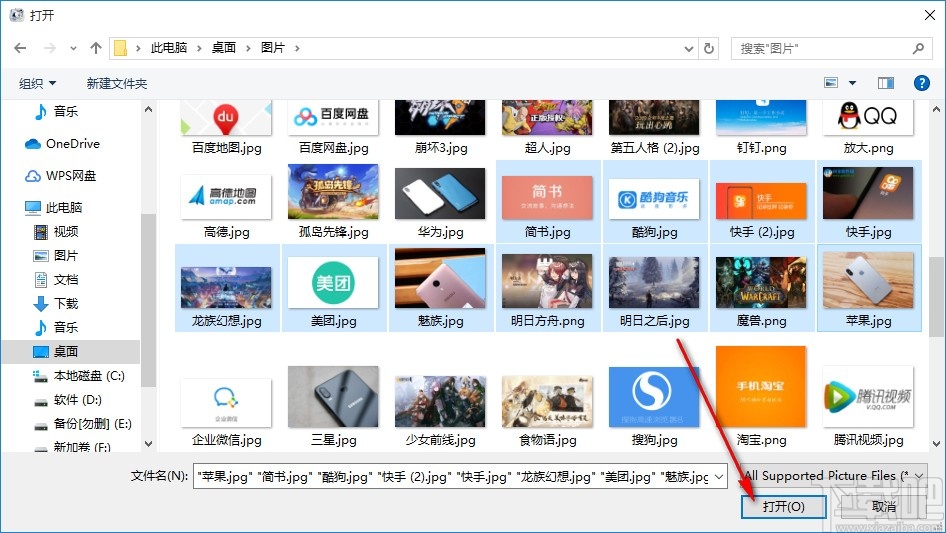Select 快手 (2).jpg thumbnail
This screenshot has height=533, width=946.
click(761, 202)
